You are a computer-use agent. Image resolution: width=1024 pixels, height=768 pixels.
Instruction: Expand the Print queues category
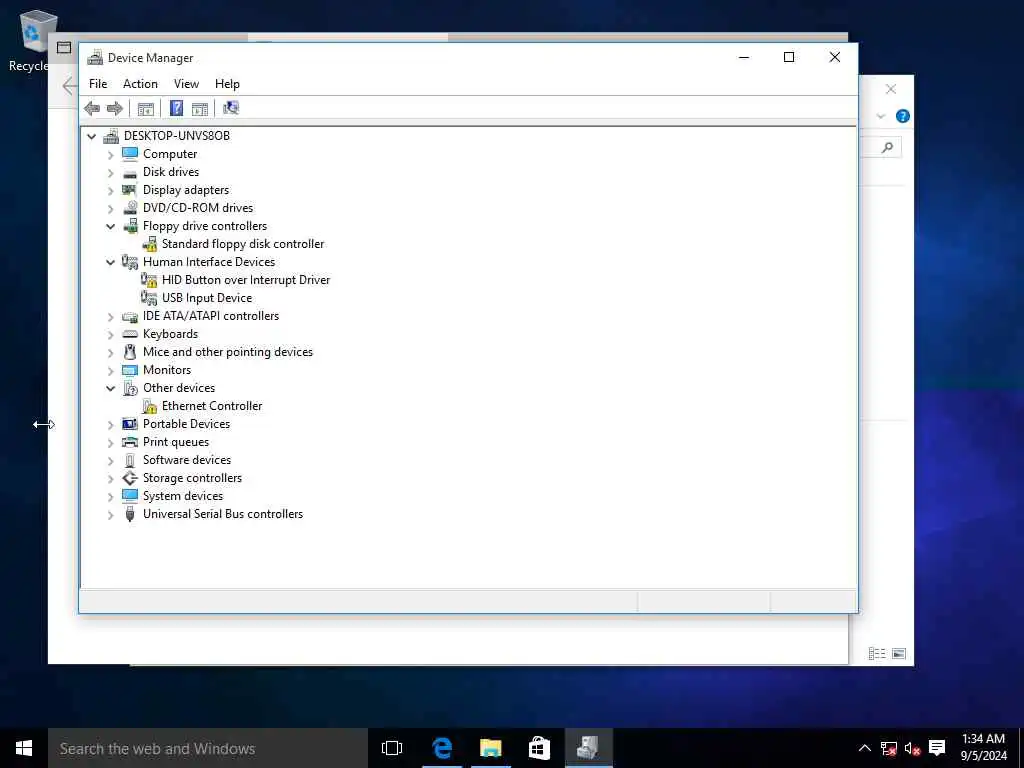point(110,443)
